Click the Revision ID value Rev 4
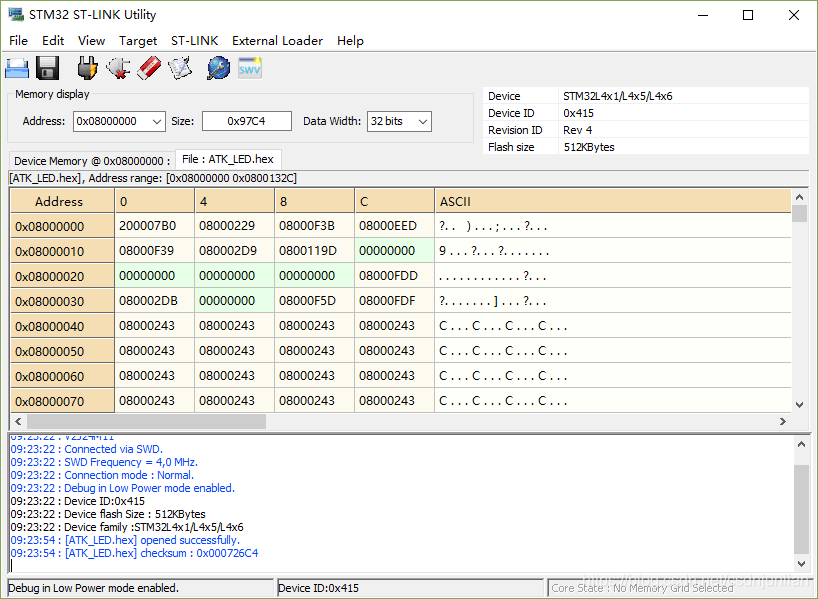 click(578, 130)
